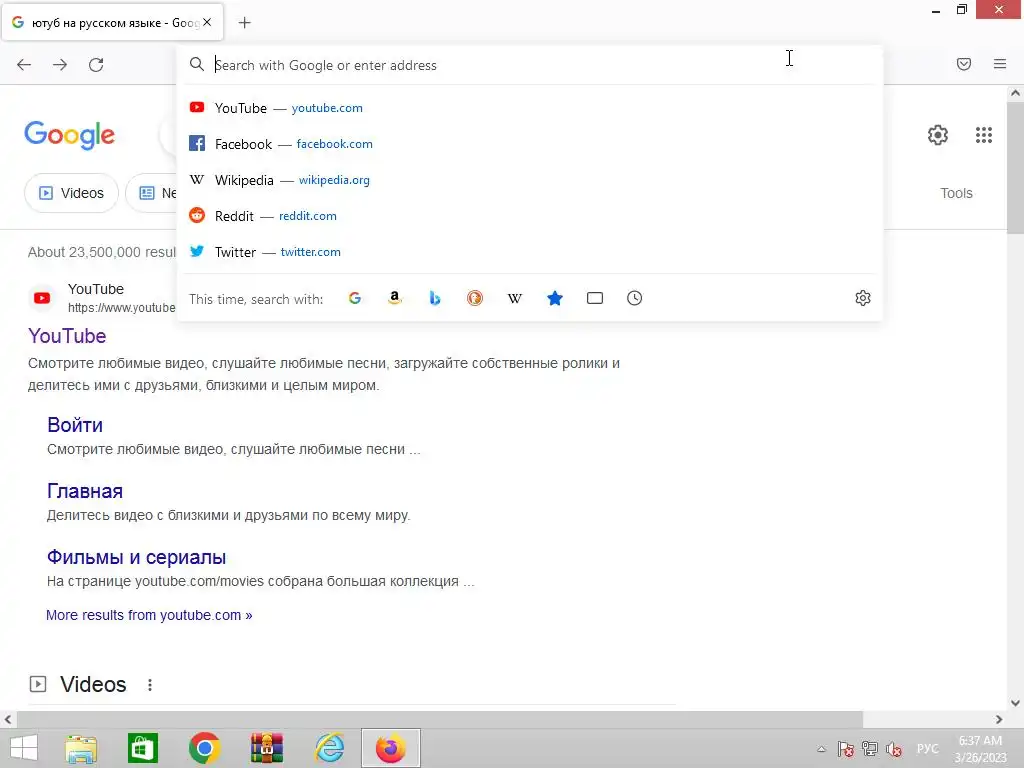Open the Войти sitelink
The width and height of the screenshot is (1024, 768).
74,425
